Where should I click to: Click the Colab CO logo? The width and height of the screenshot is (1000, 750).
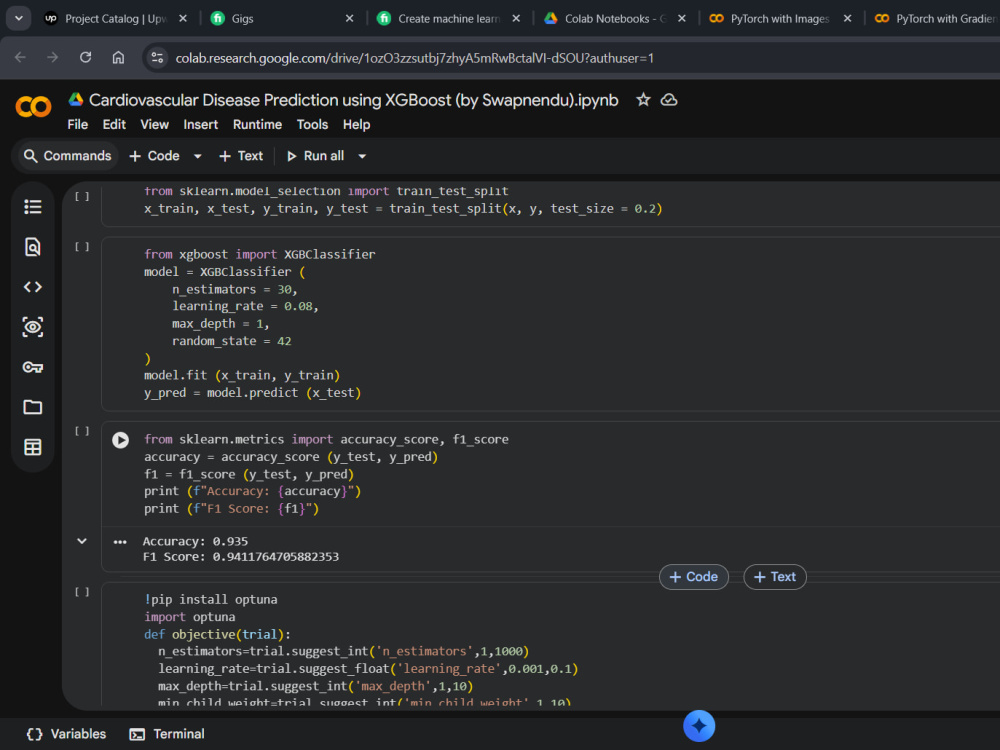[x=33, y=107]
